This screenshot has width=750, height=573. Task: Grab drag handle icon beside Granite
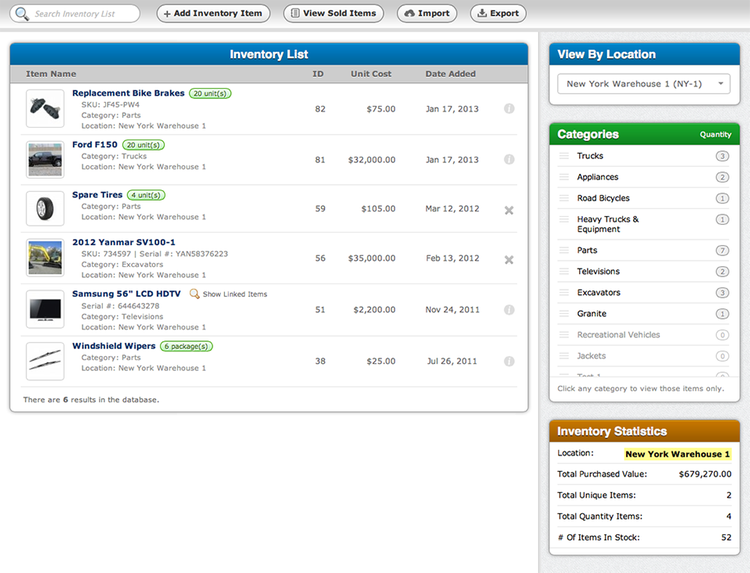click(564, 313)
